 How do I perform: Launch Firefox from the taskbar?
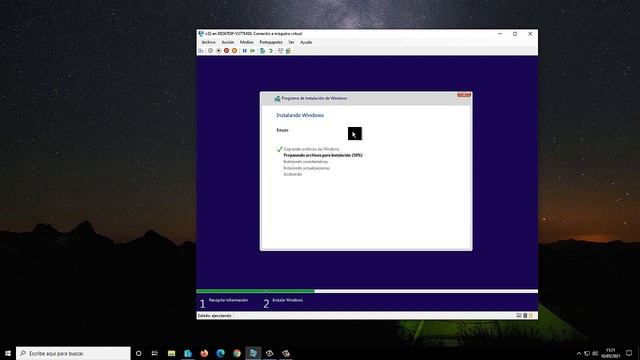(x=204, y=353)
